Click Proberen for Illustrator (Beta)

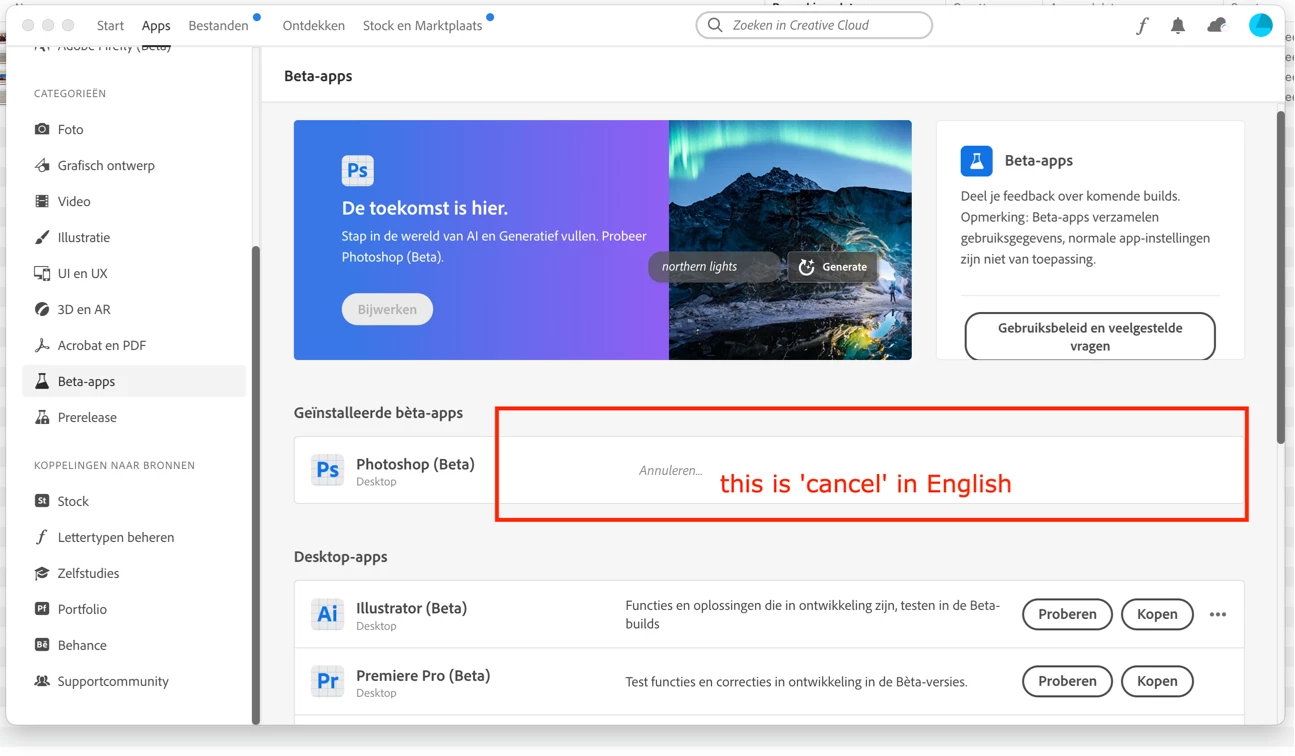pyautogui.click(x=1067, y=614)
